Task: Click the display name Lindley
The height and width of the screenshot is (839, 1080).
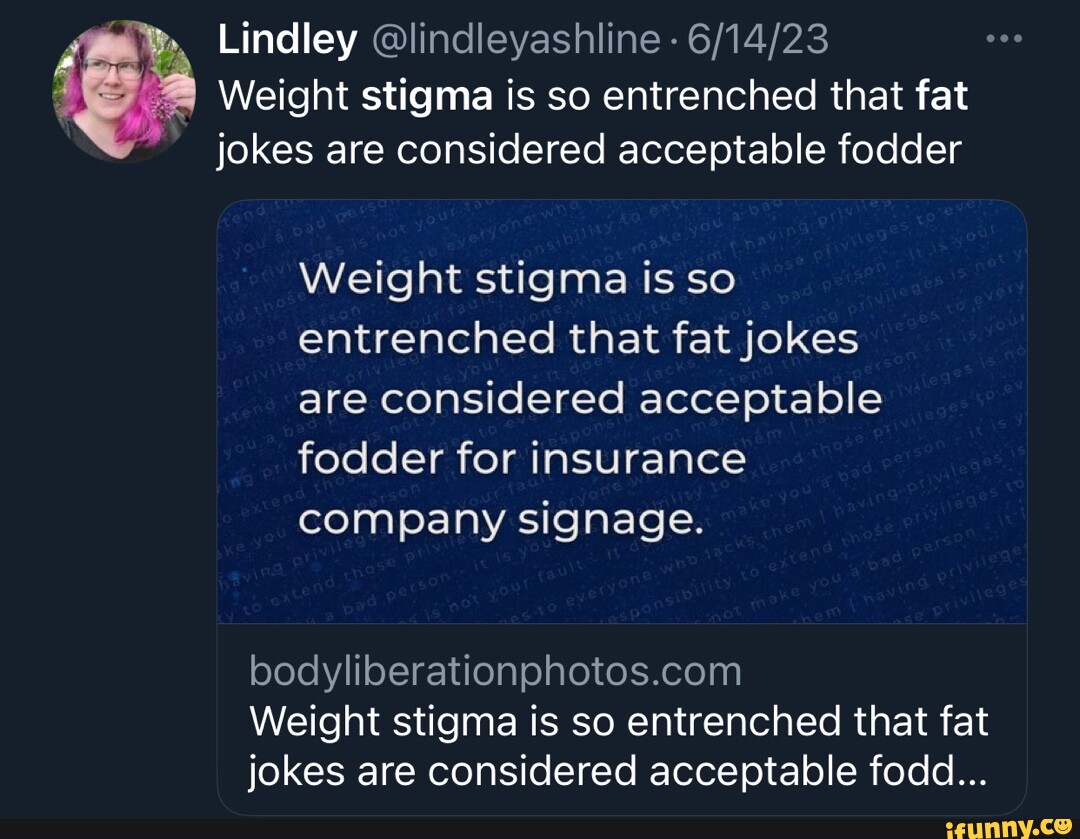Action: click(x=287, y=41)
